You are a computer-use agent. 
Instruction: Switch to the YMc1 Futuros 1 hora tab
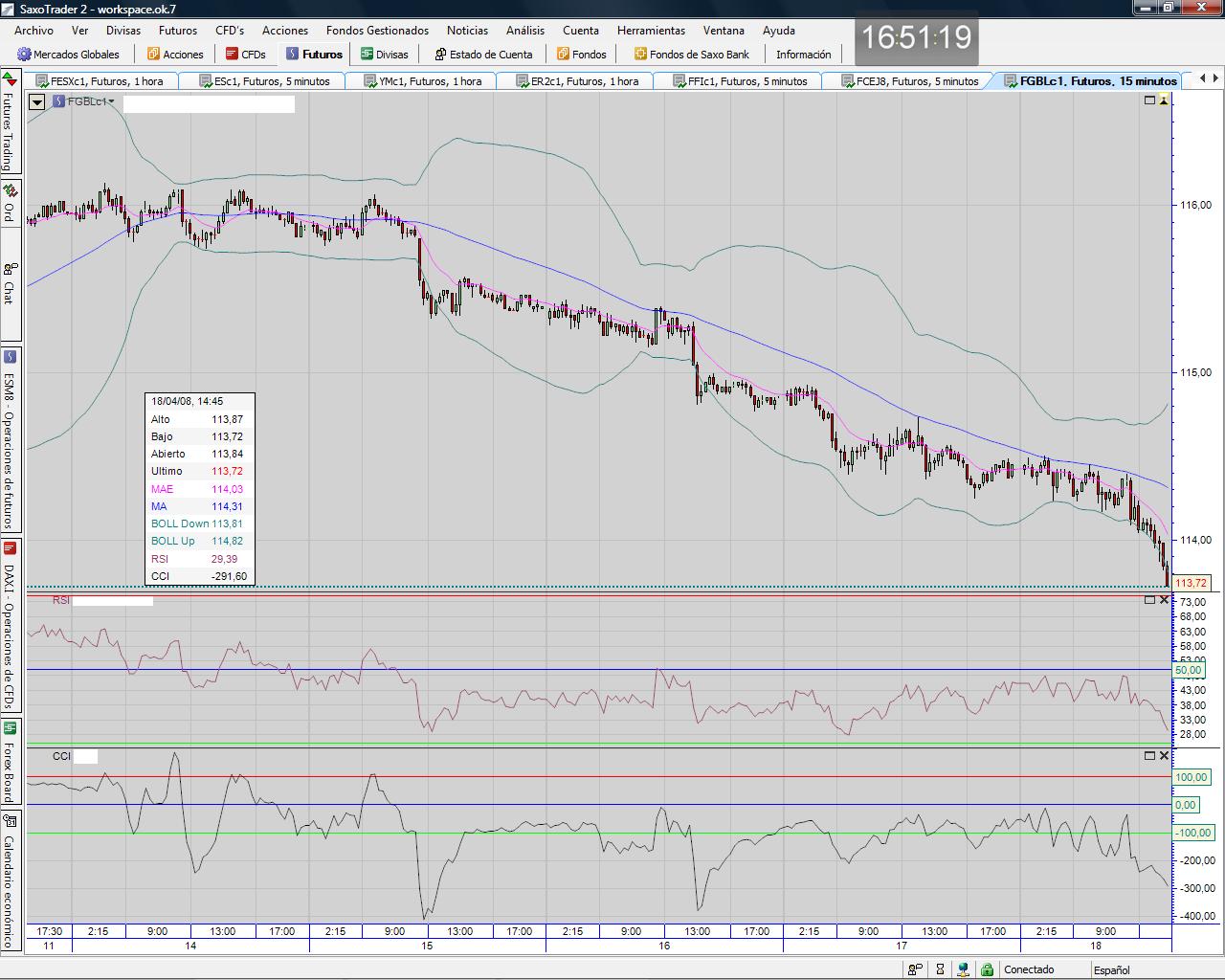pos(428,81)
